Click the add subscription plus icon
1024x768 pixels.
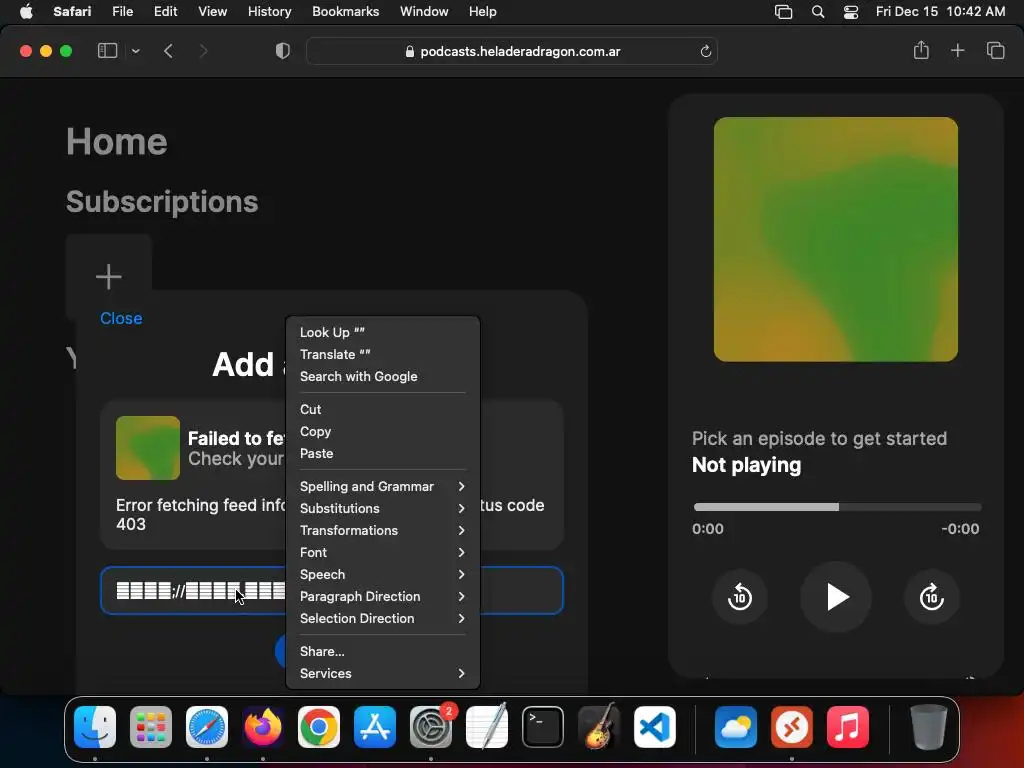point(108,277)
